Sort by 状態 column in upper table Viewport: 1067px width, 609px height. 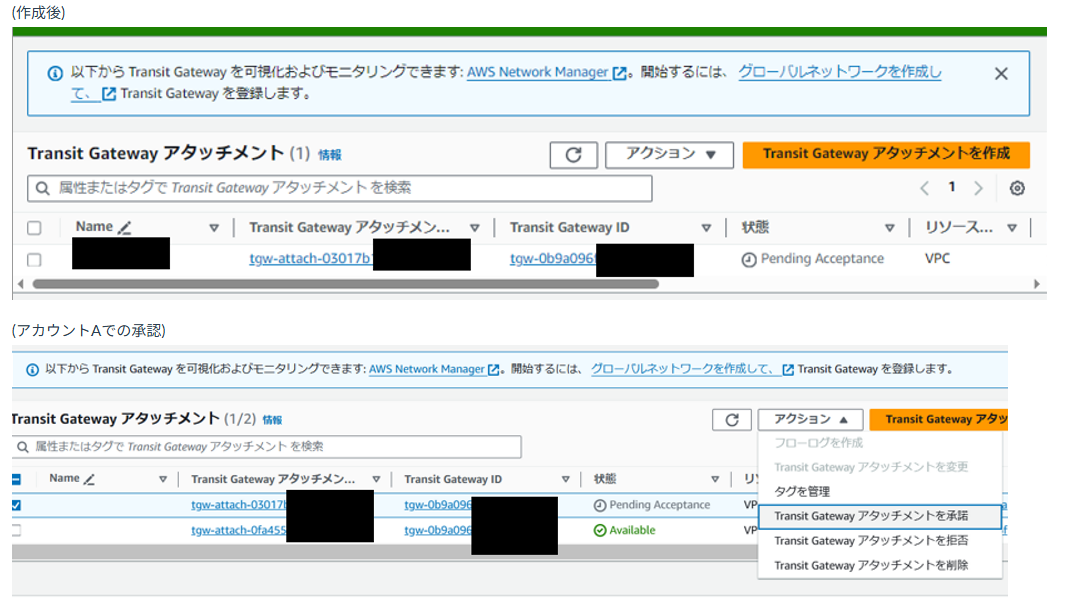[x=889, y=228]
